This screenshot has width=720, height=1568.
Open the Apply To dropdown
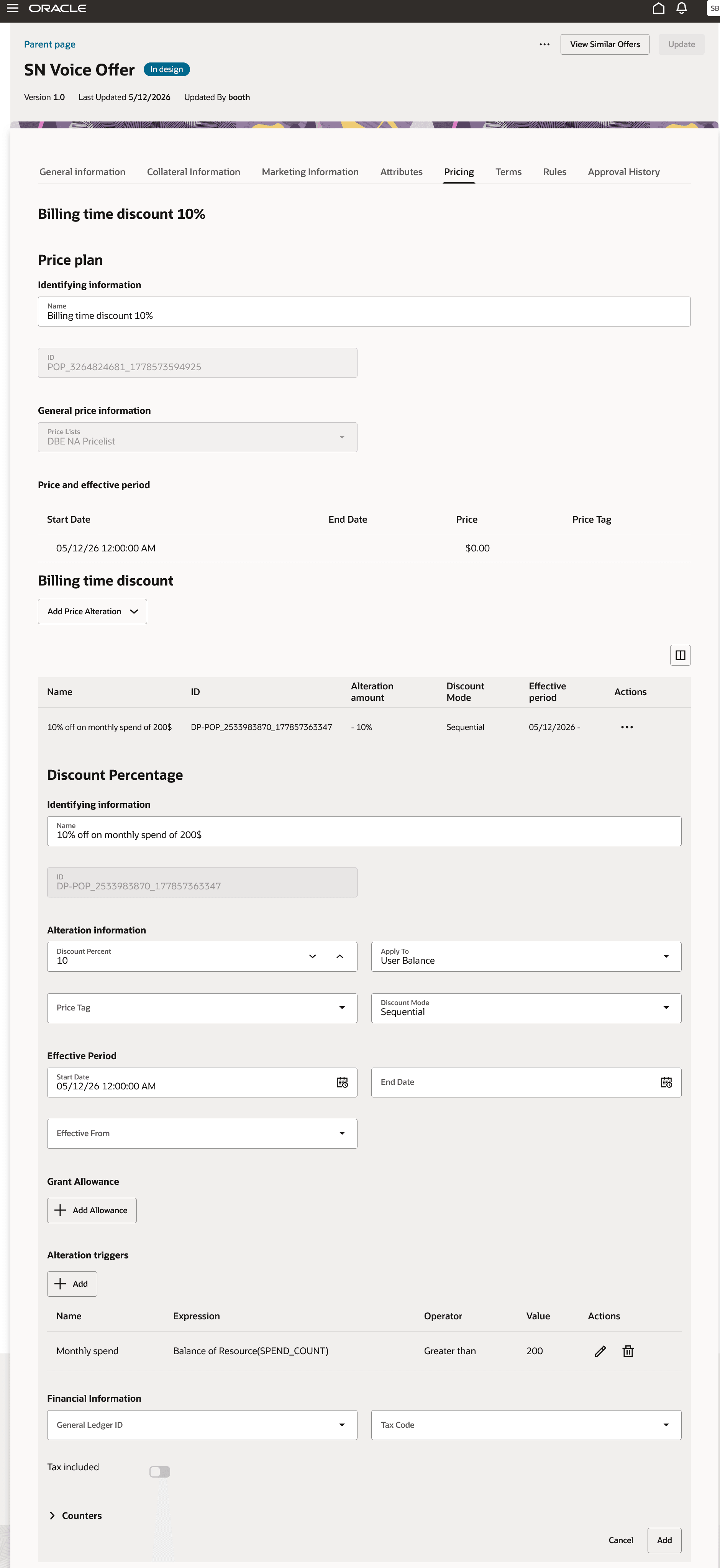click(x=526, y=956)
